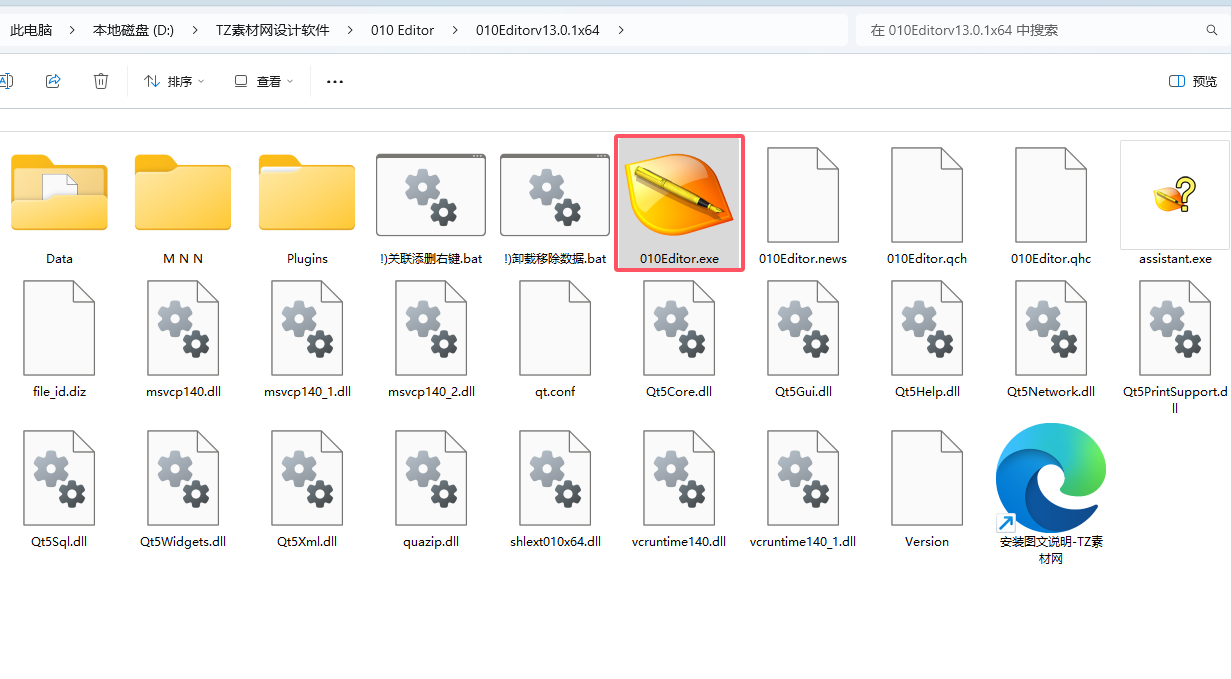Viewport: 1231px width, 679px height.
Task: Select the qt.conf file icon
Action: (555, 327)
